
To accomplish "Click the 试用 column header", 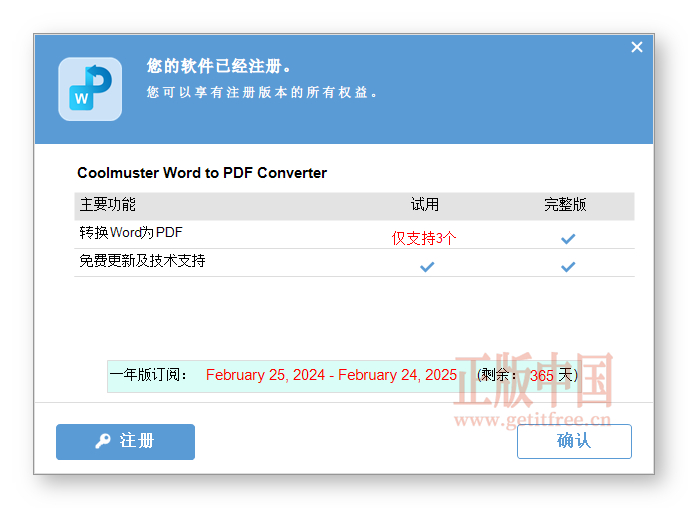I will (x=424, y=204).
